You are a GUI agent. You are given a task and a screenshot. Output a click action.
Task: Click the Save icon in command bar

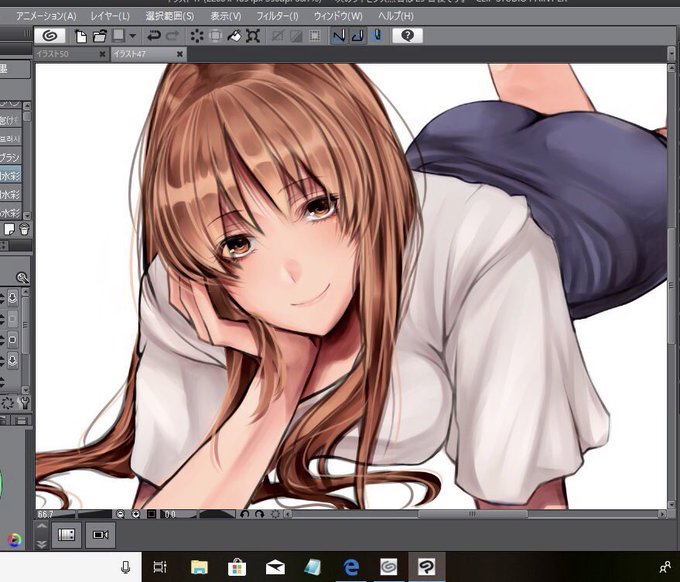[x=118, y=36]
